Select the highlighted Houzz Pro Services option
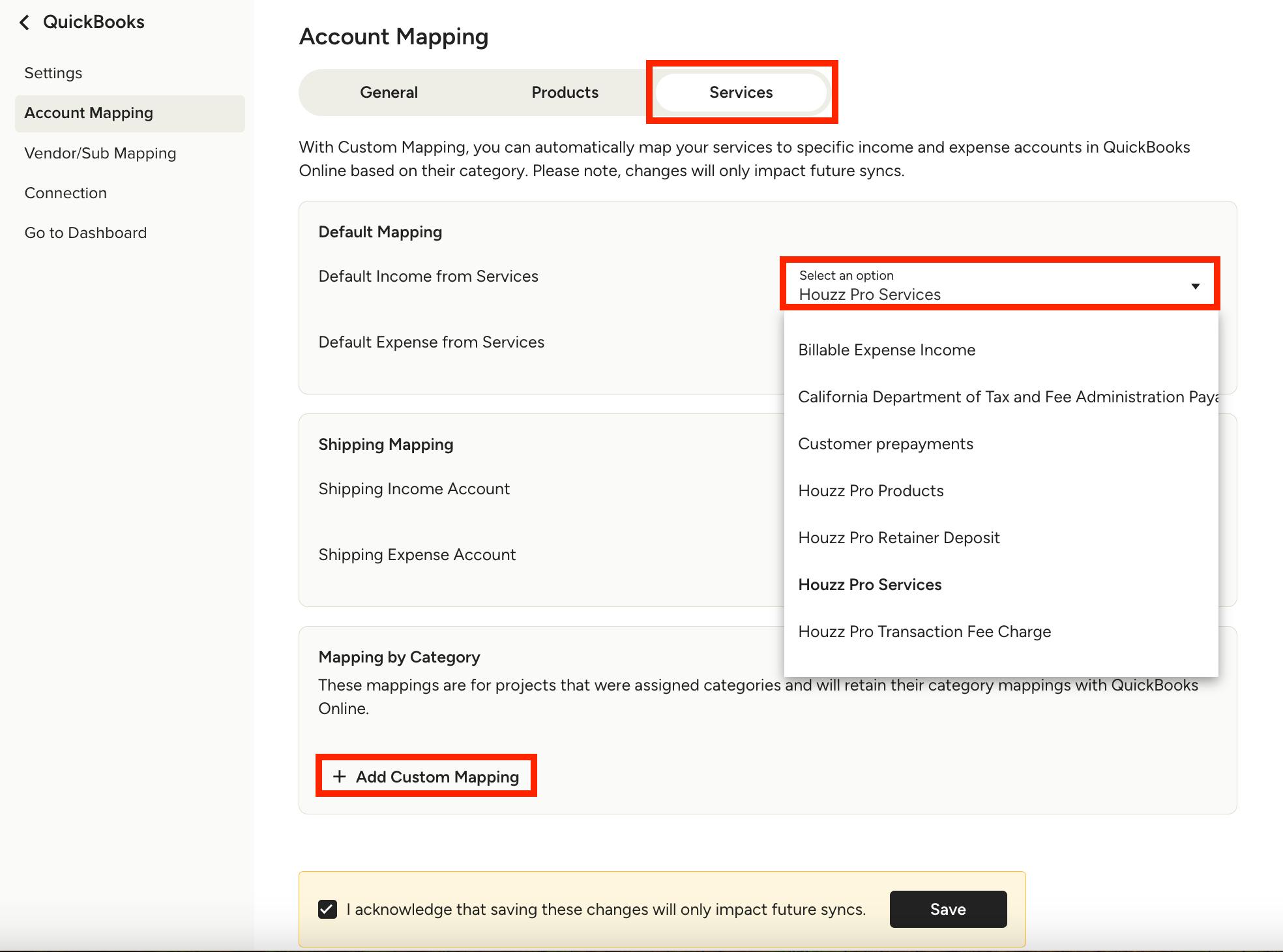Viewport: 1283px width, 952px height. [x=870, y=585]
